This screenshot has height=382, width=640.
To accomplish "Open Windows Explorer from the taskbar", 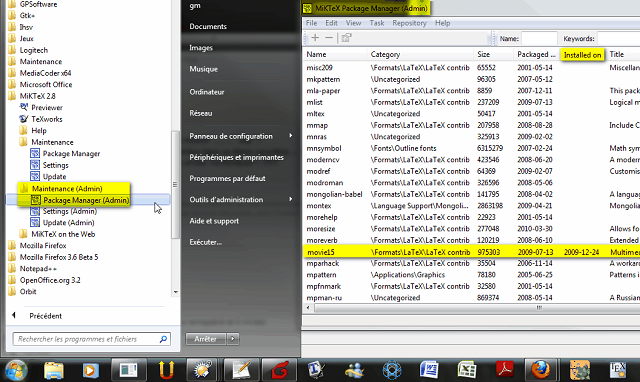I will (53, 371).
